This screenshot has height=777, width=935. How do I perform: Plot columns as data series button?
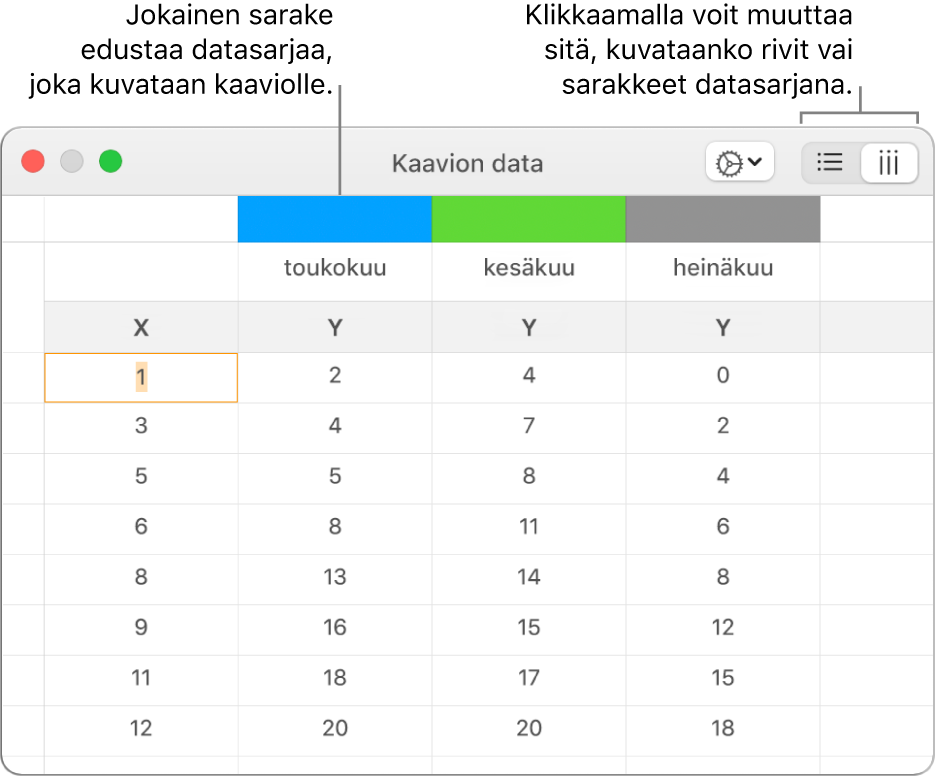pos(888,162)
